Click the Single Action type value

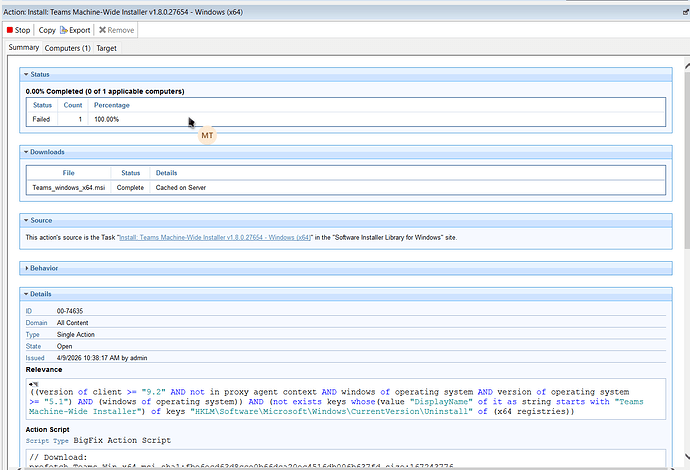76,334
